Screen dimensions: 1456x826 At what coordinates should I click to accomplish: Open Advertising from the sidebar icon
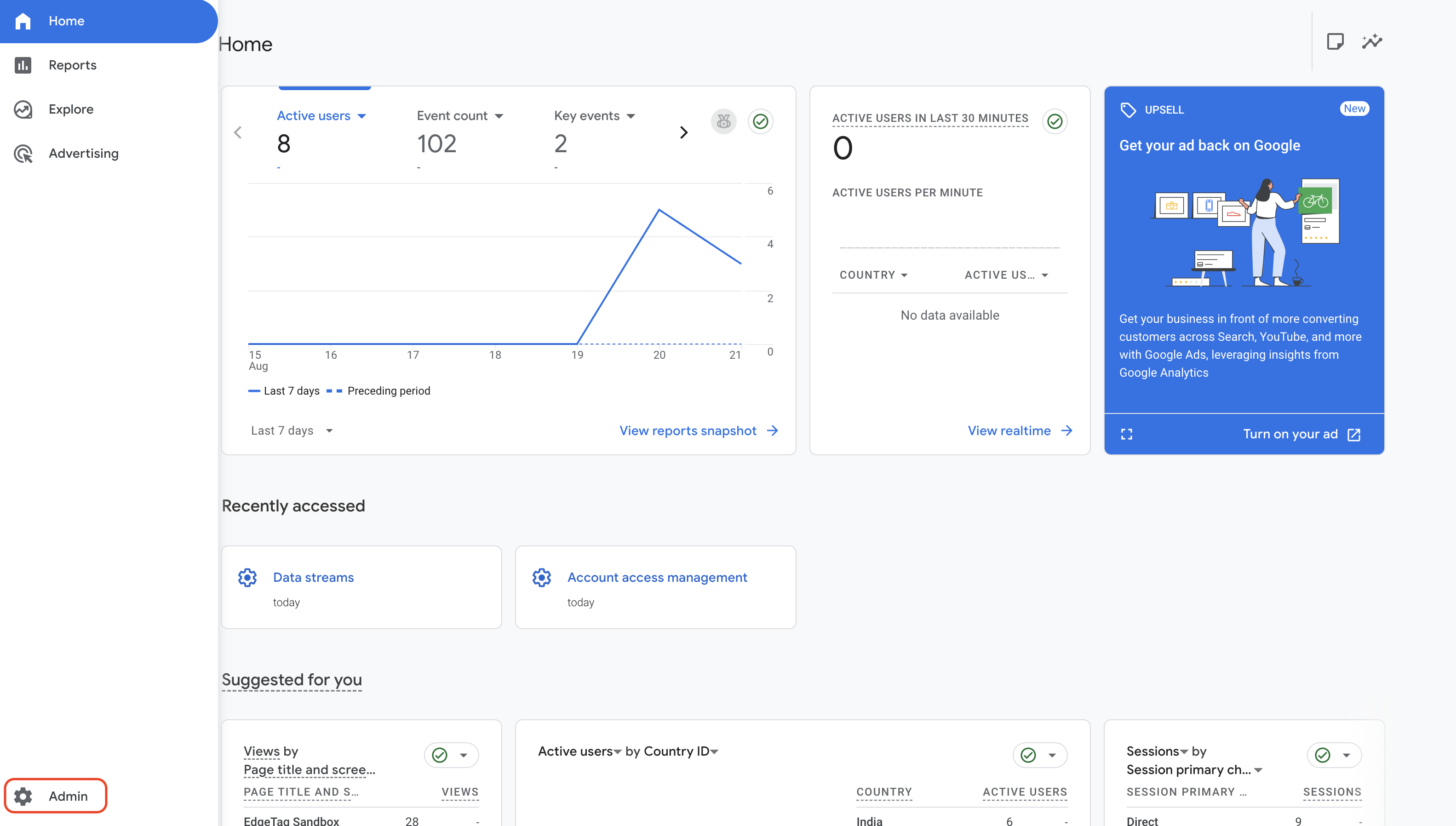23,153
